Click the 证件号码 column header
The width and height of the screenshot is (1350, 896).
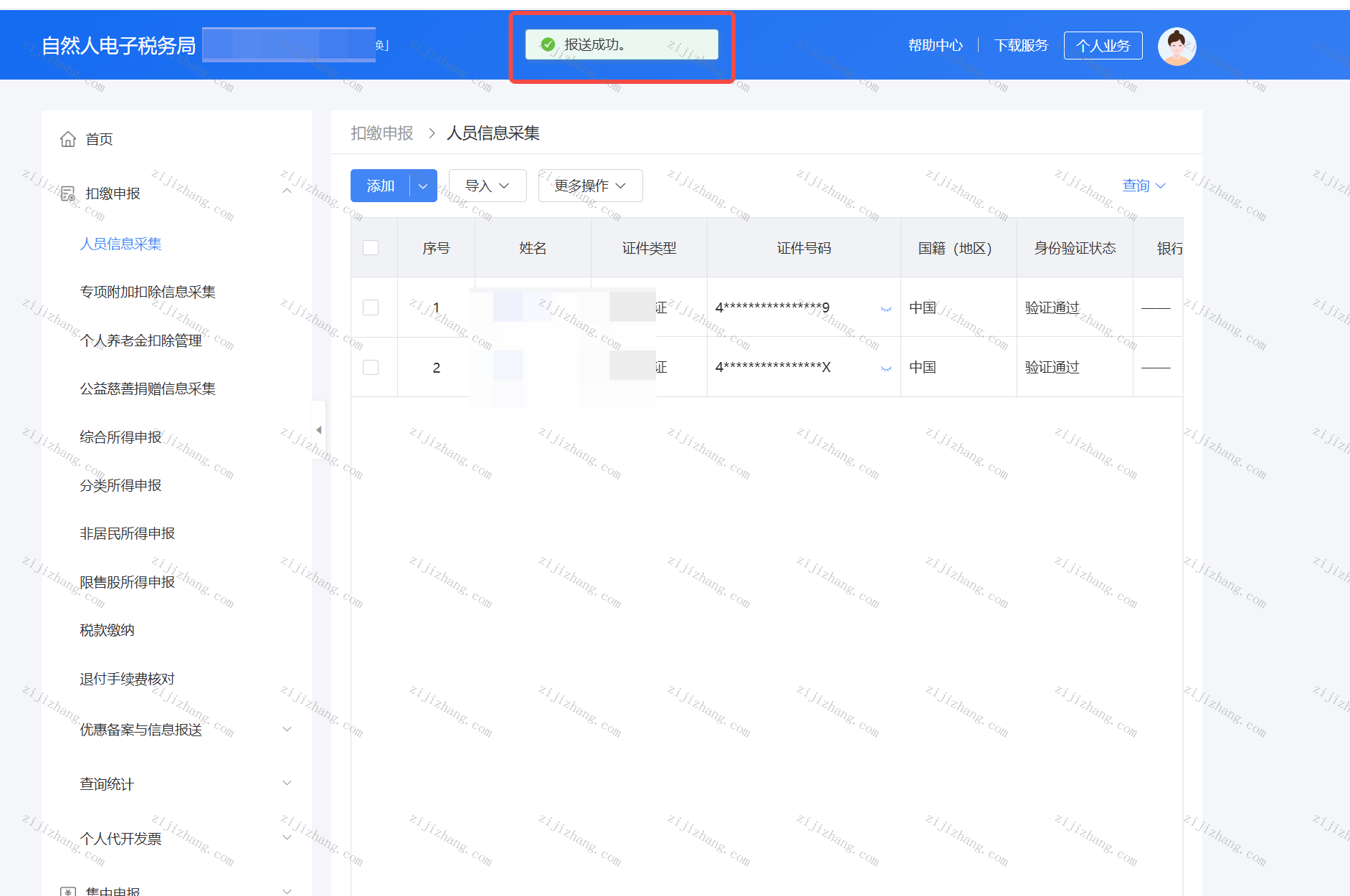pos(804,248)
